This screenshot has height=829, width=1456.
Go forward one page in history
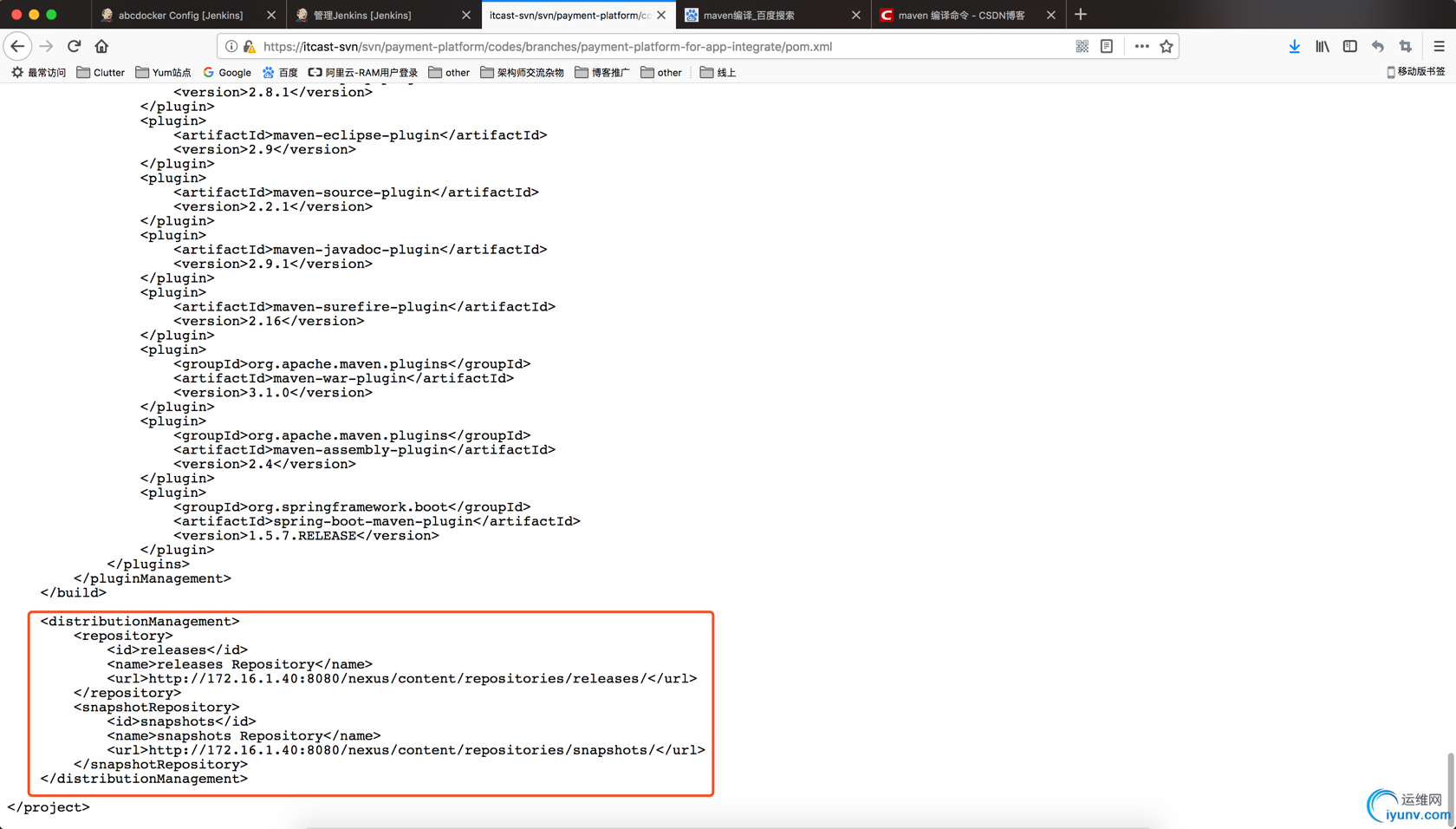coord(46,46)
